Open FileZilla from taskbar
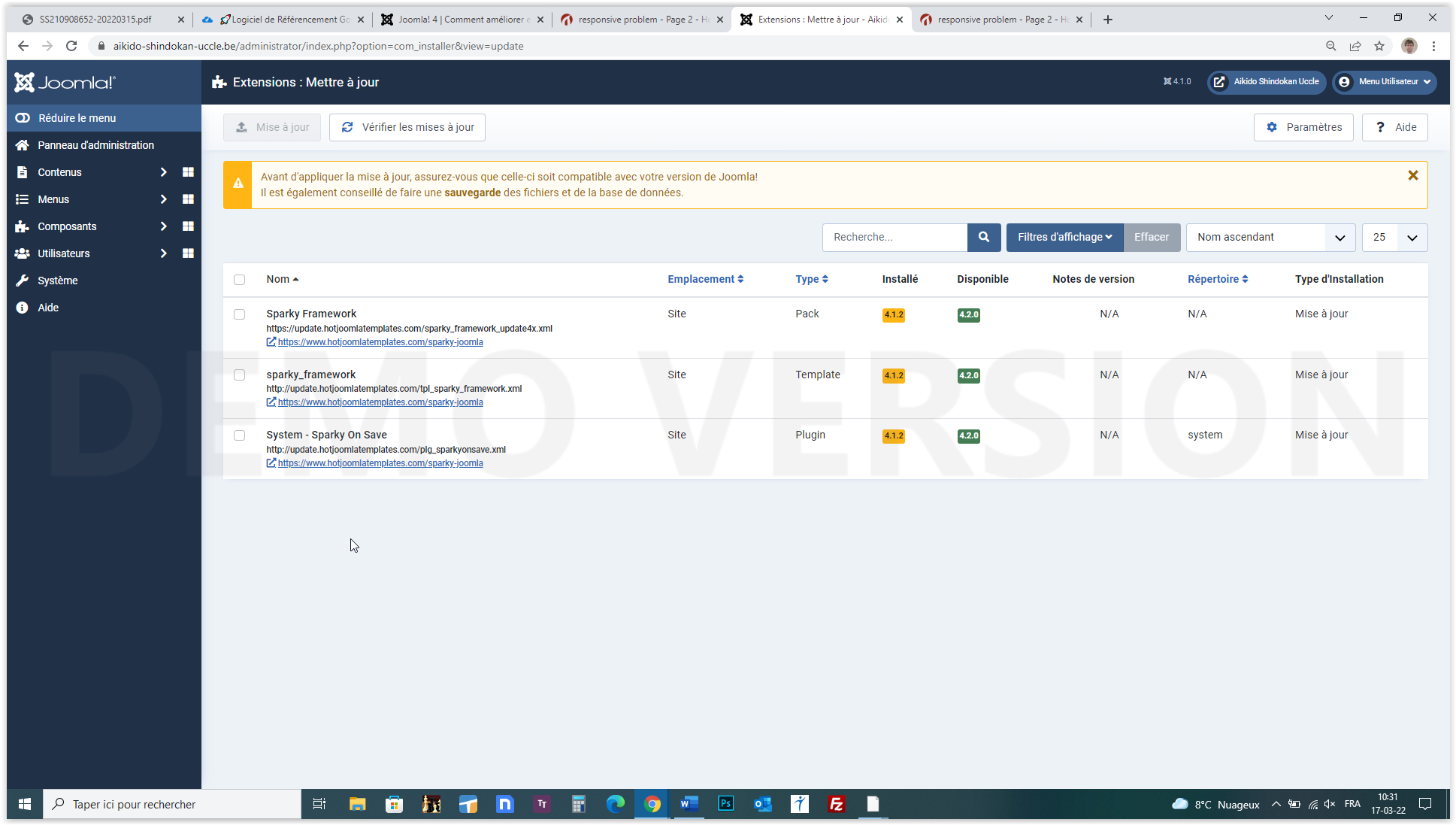This screenshot has width=1456, height=825. [837, 804]
